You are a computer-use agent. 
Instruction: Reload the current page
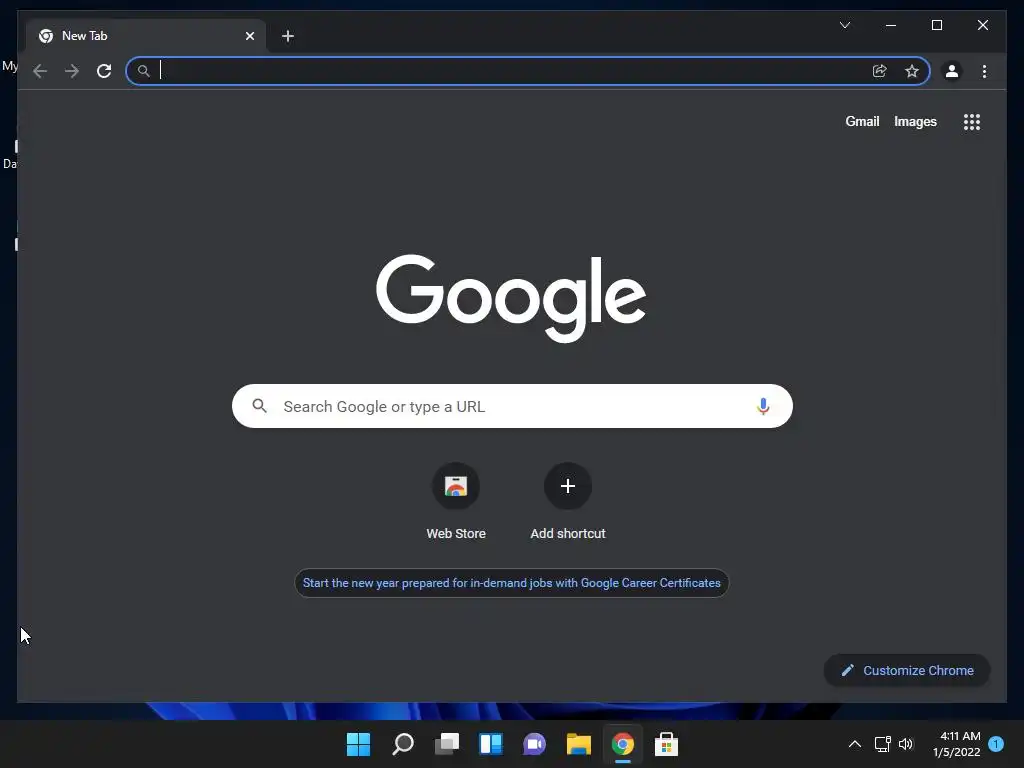click(104, 71)
